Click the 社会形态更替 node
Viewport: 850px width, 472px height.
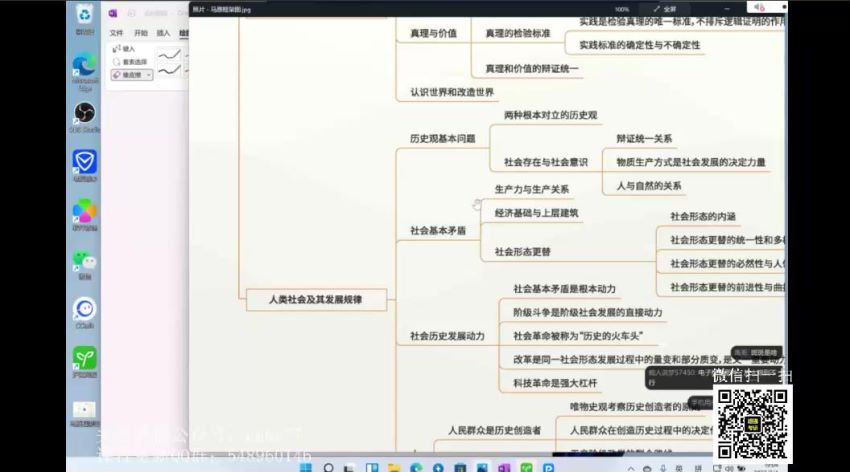[522, 252]
